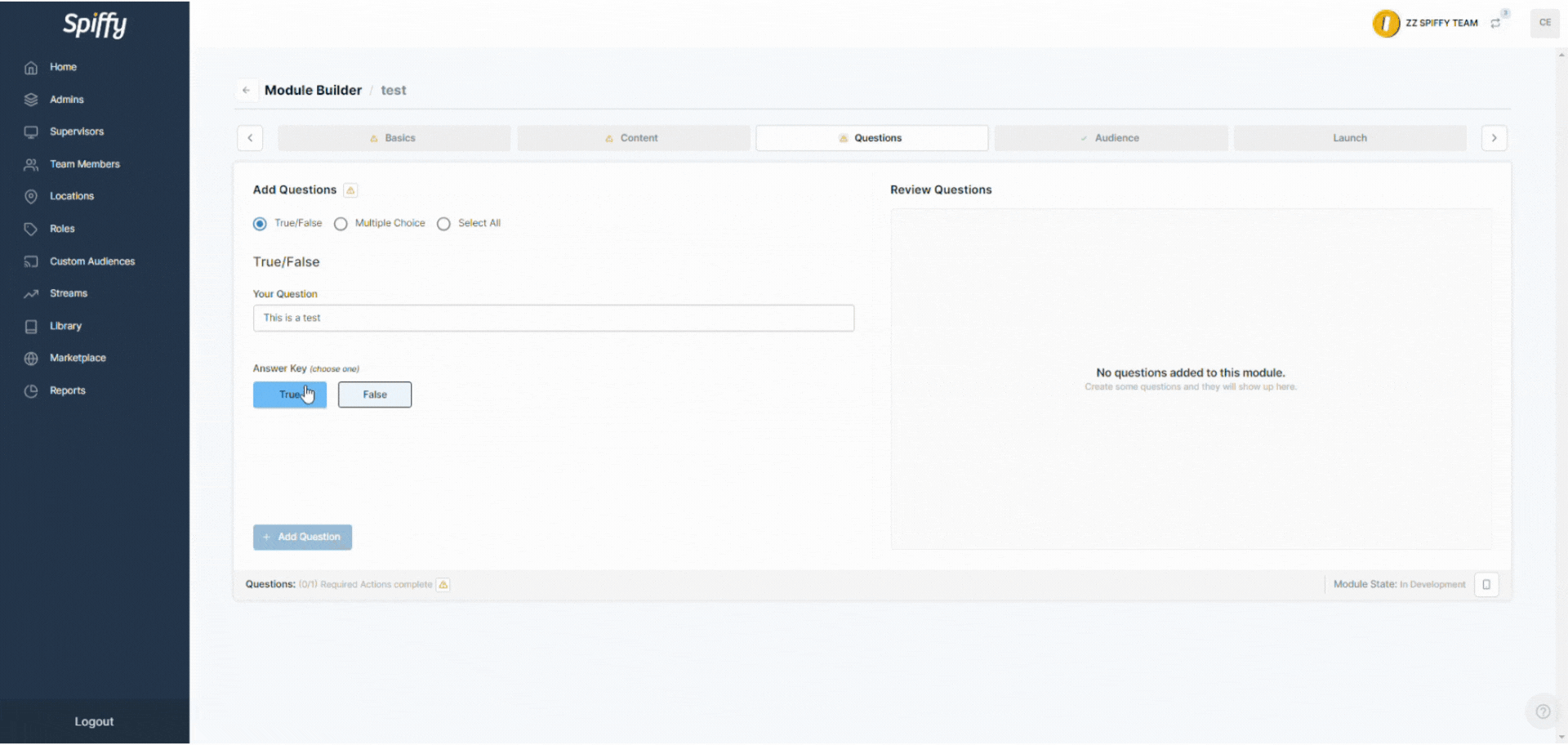Click the Your Question text field
1568x745 pixels.
coord(553,319)
